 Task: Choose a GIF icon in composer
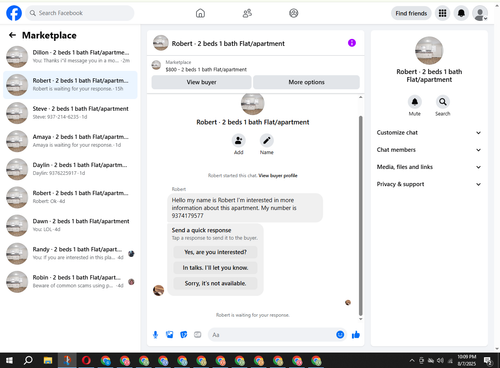pyautogui.click(x=198, y=335)
